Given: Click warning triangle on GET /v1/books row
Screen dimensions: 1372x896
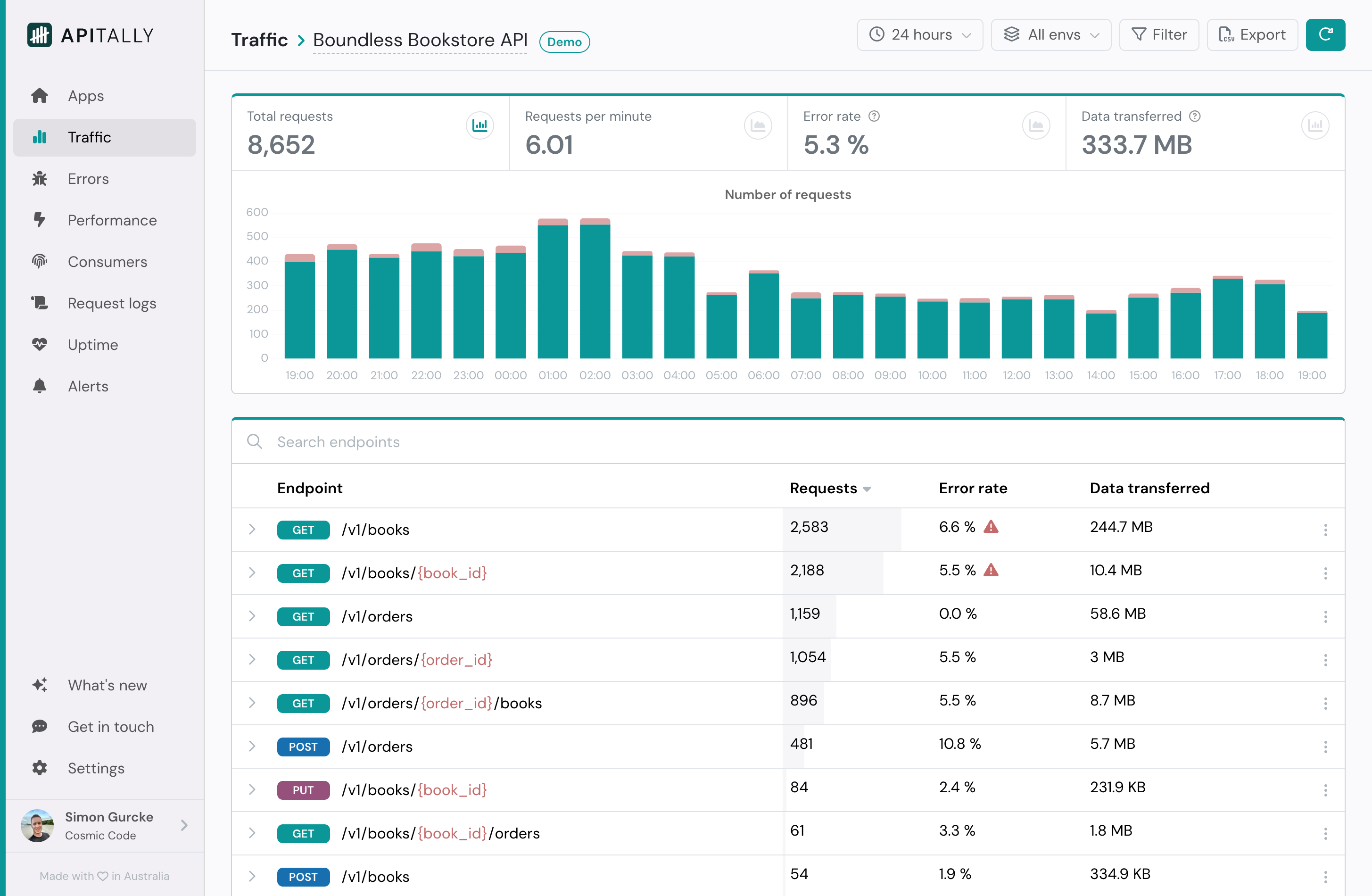Looking at the screenshot, I should pos(991,526).
